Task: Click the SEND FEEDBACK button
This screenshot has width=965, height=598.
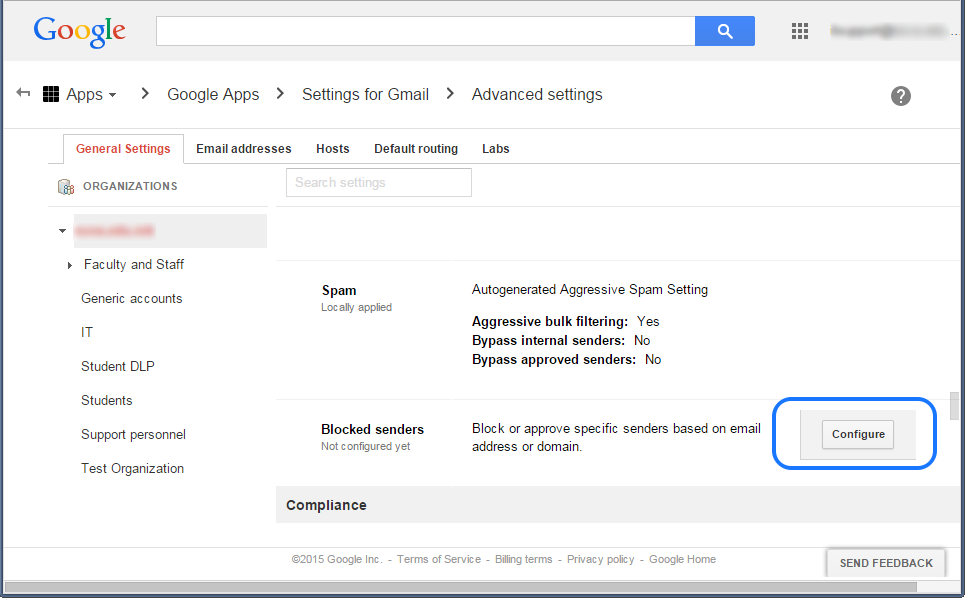Action: pyautogui.click(x=886, y=563)
